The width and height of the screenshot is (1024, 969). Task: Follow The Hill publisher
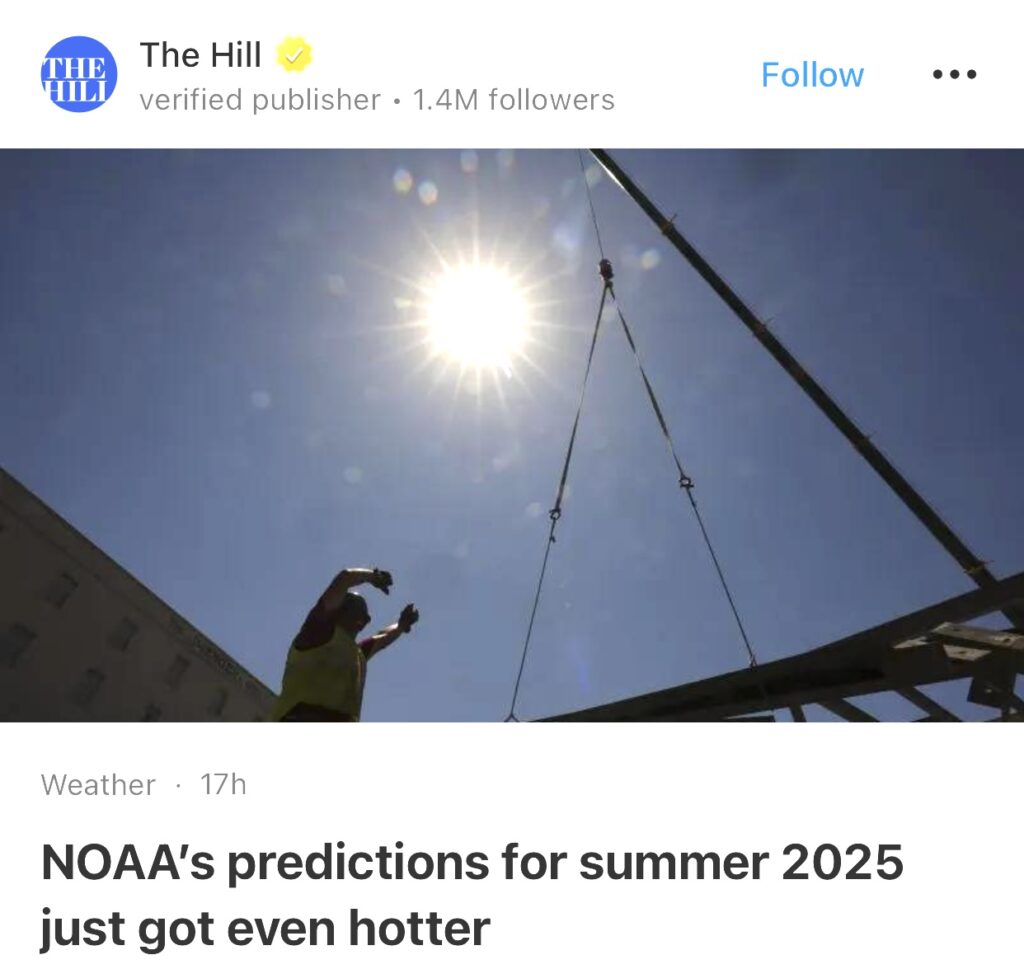[x=812, y=75]
